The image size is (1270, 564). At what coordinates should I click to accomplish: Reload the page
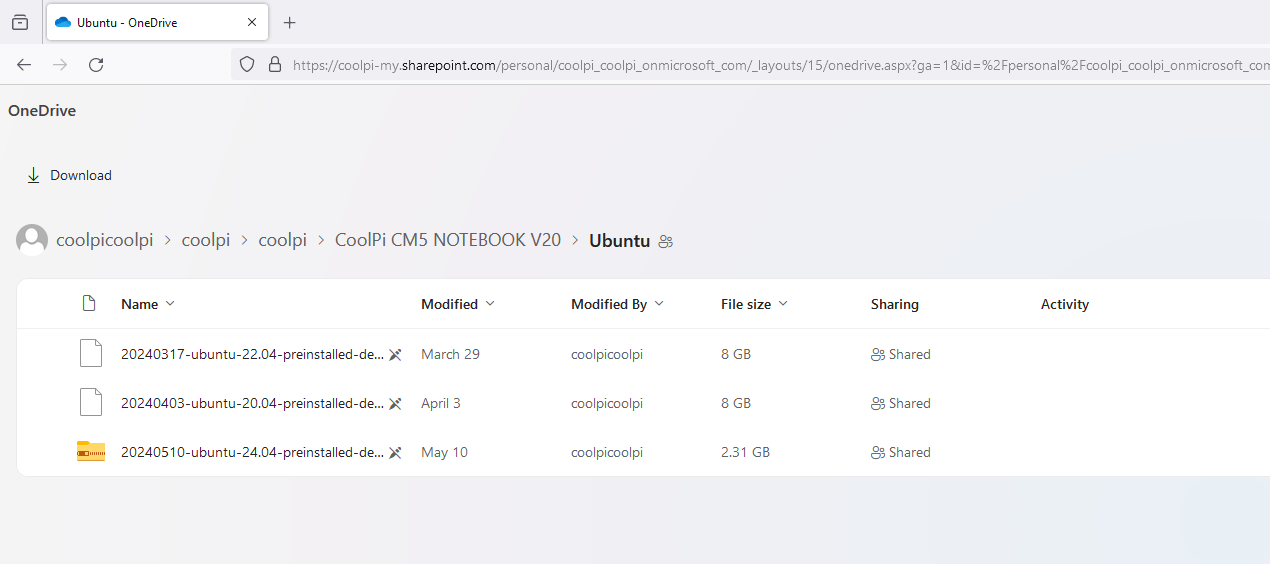96,64
